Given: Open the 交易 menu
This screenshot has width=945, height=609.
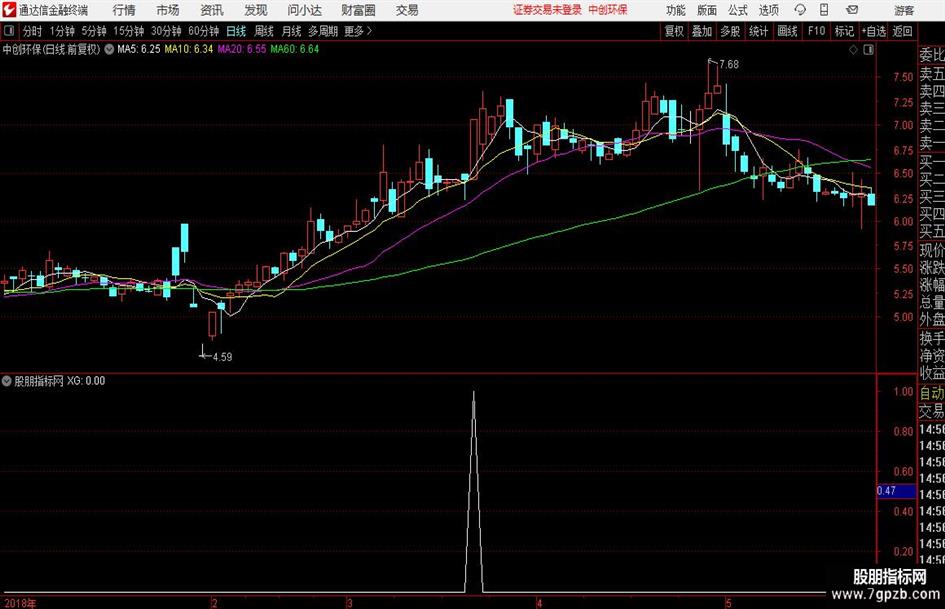Looking at the screenshot, I should coord(407,10).
